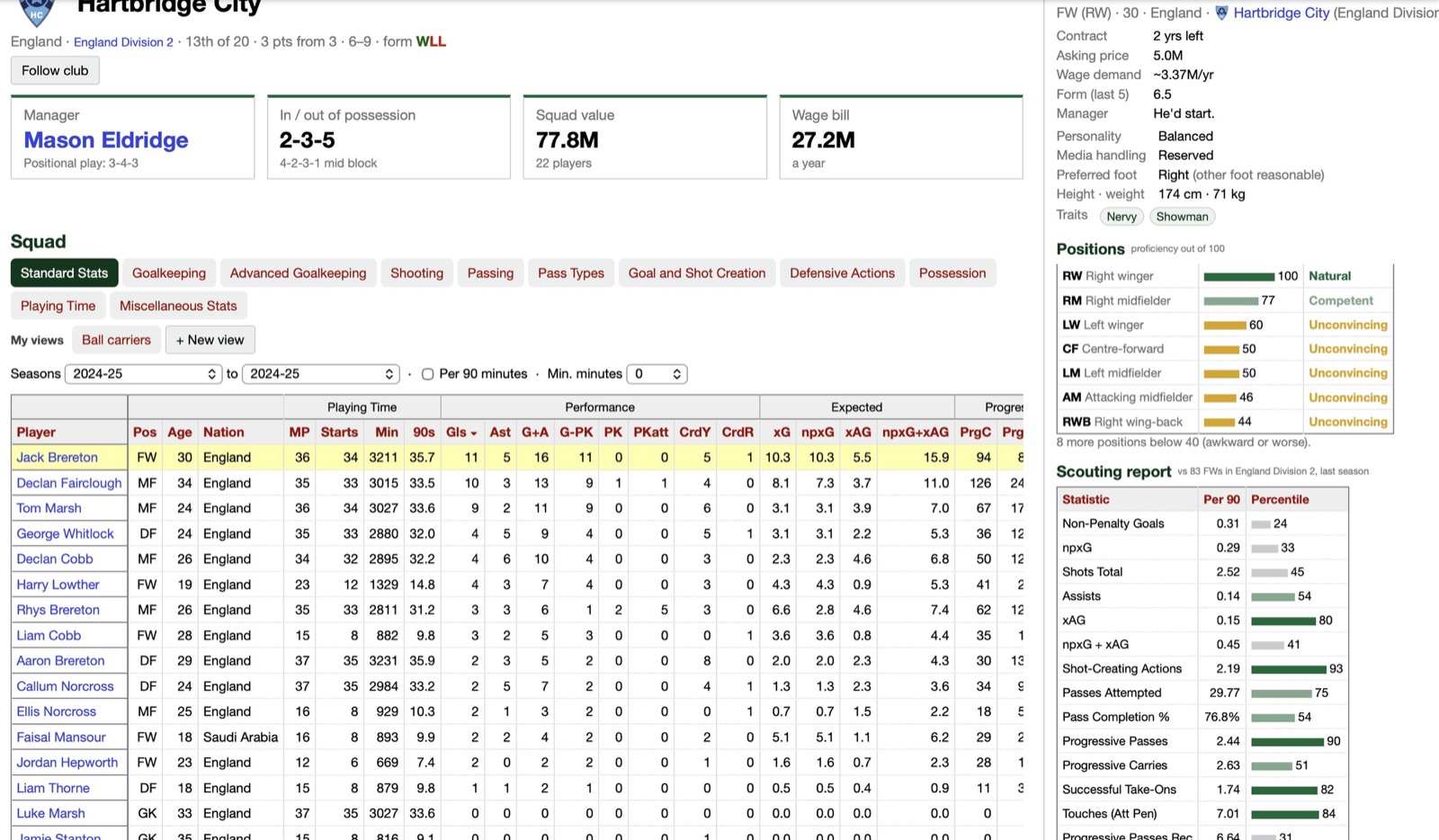Click the Shot-Creating Actions percentile bar
The image size is (1439, 840).
pos(1288,669)
